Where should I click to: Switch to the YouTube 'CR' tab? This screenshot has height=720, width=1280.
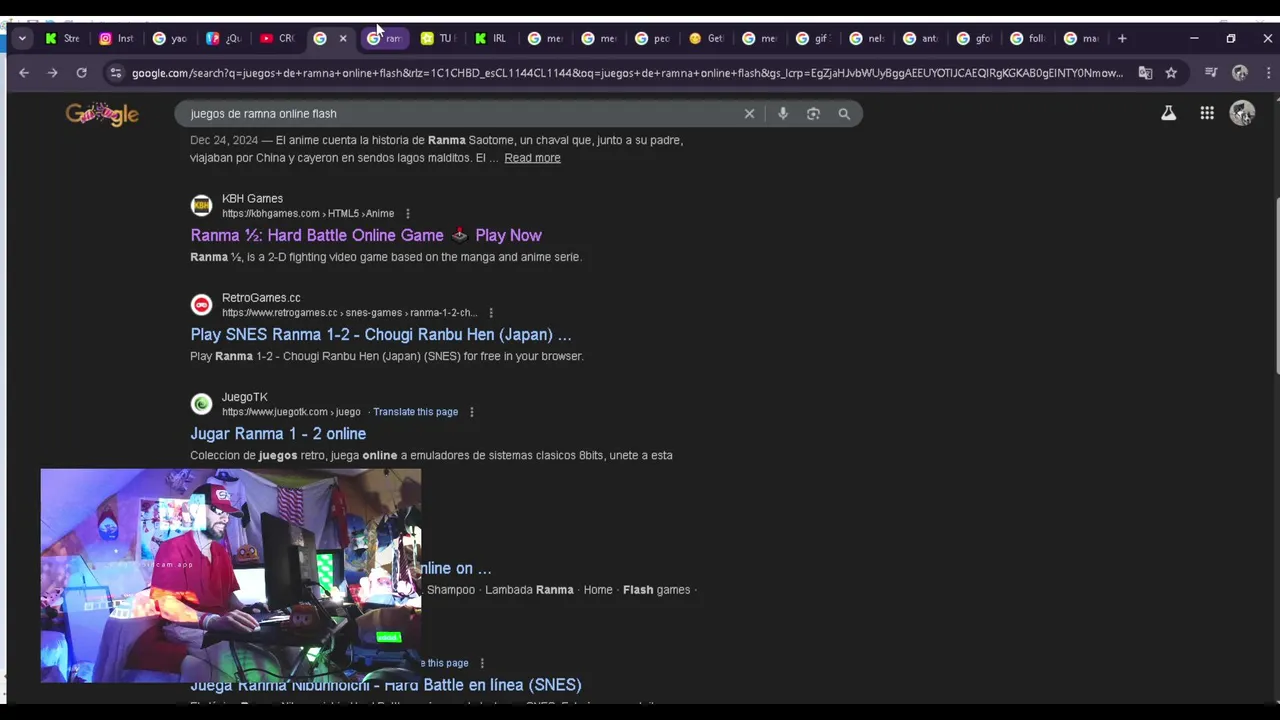pyautogui.click(x=277, y=38)
